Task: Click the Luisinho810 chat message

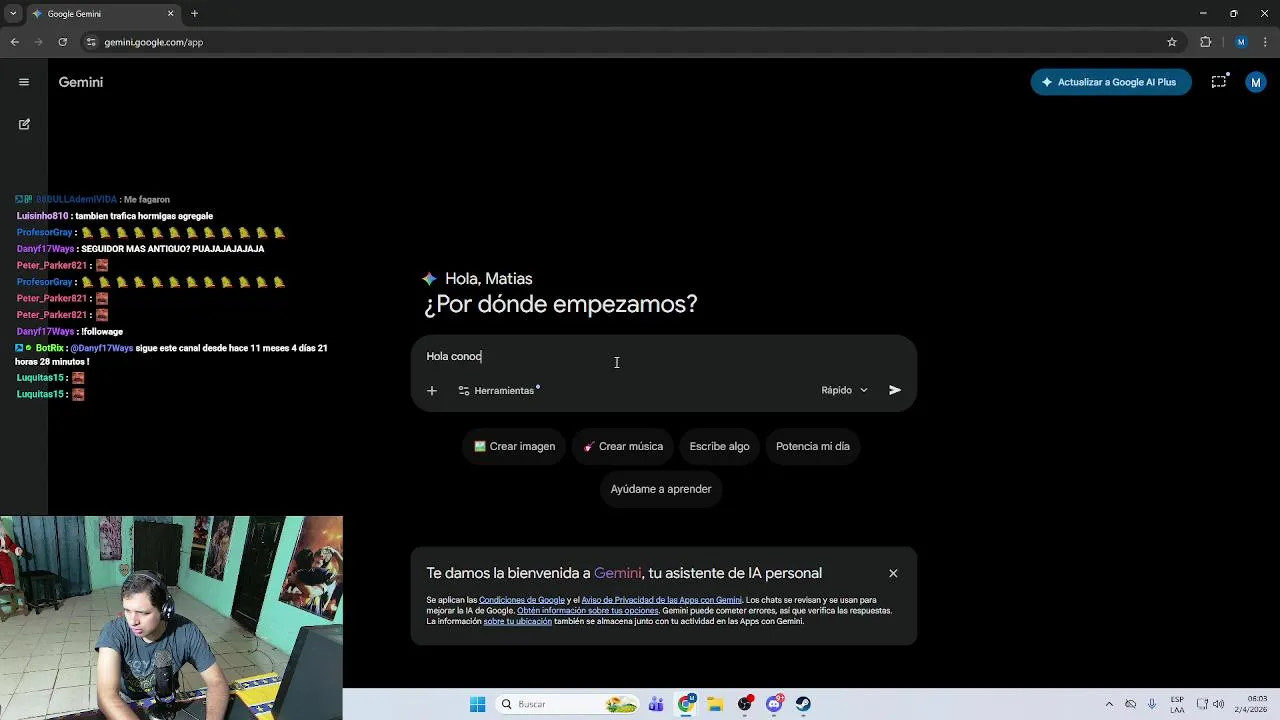Action: tap(115, 216)
